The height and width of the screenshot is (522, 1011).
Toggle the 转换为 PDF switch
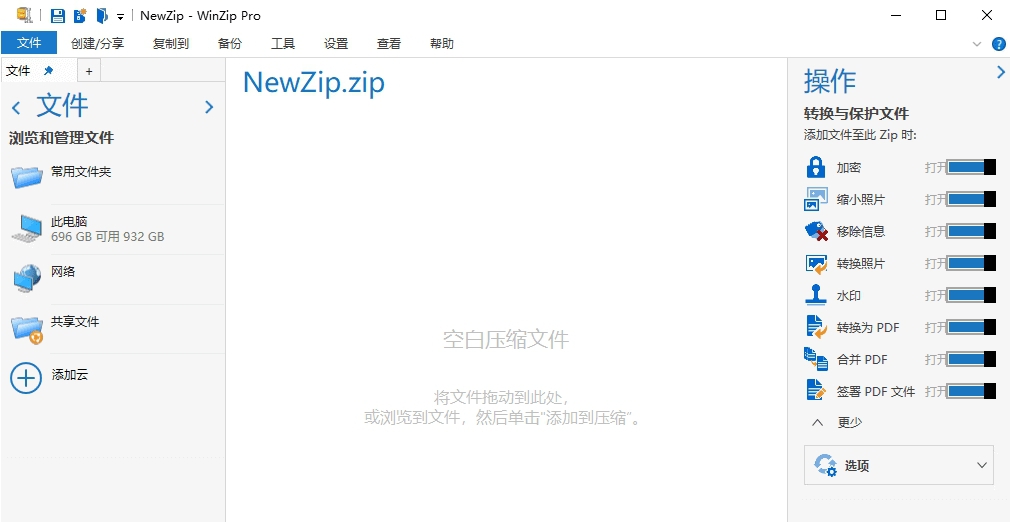[971, 327]
